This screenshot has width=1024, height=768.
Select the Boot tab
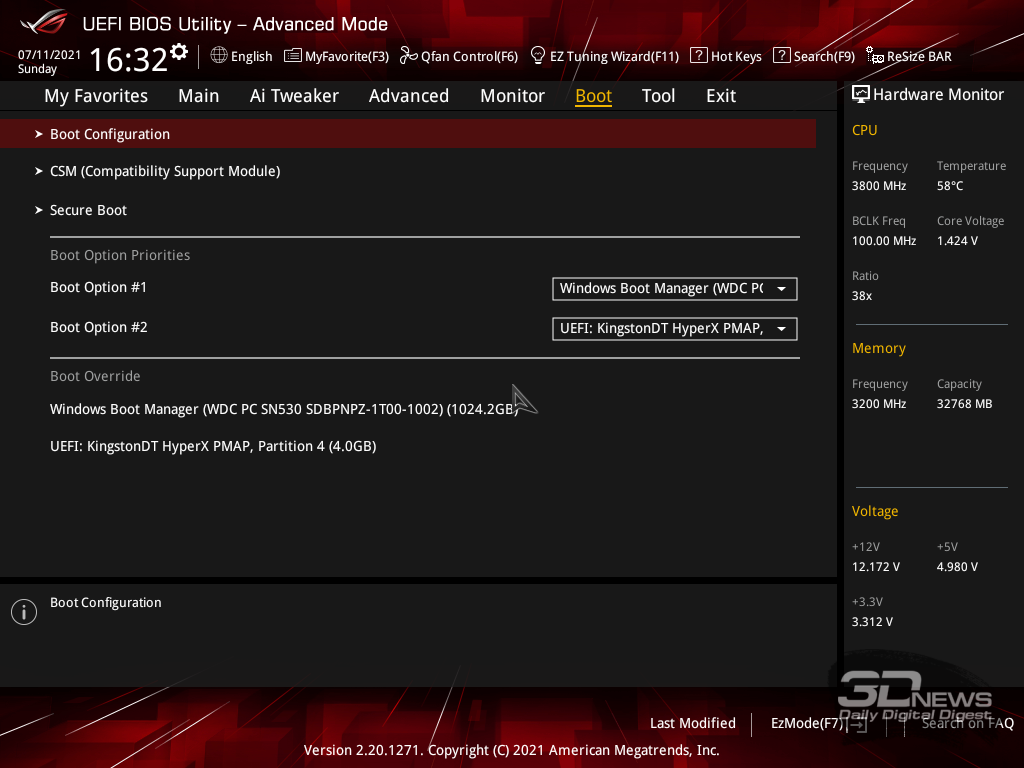[594, 96]
